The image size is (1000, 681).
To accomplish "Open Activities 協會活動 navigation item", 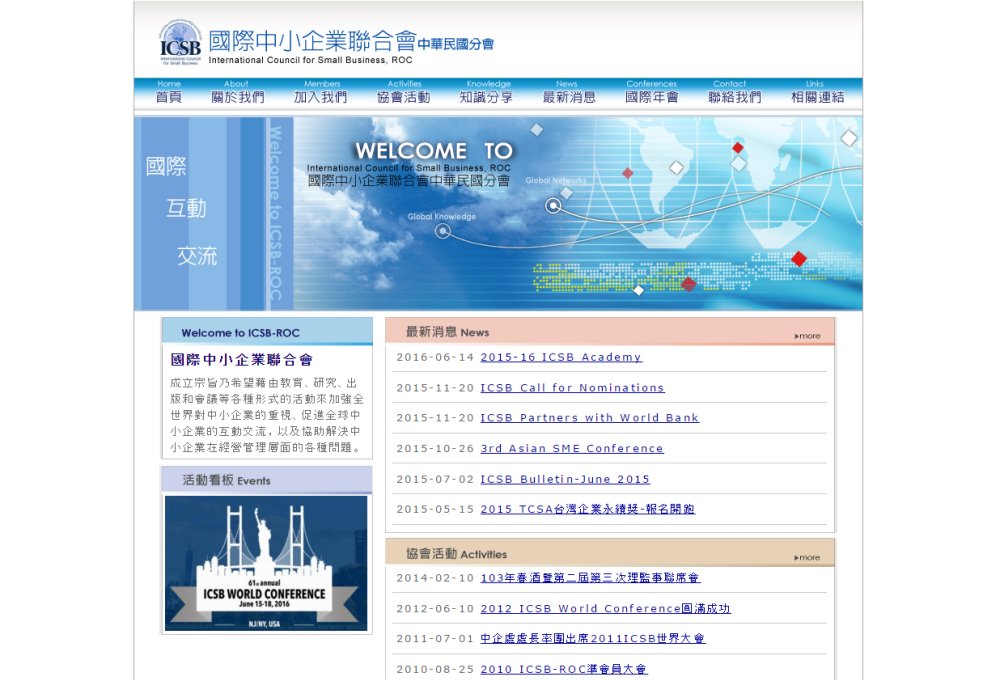I will 404,93.
